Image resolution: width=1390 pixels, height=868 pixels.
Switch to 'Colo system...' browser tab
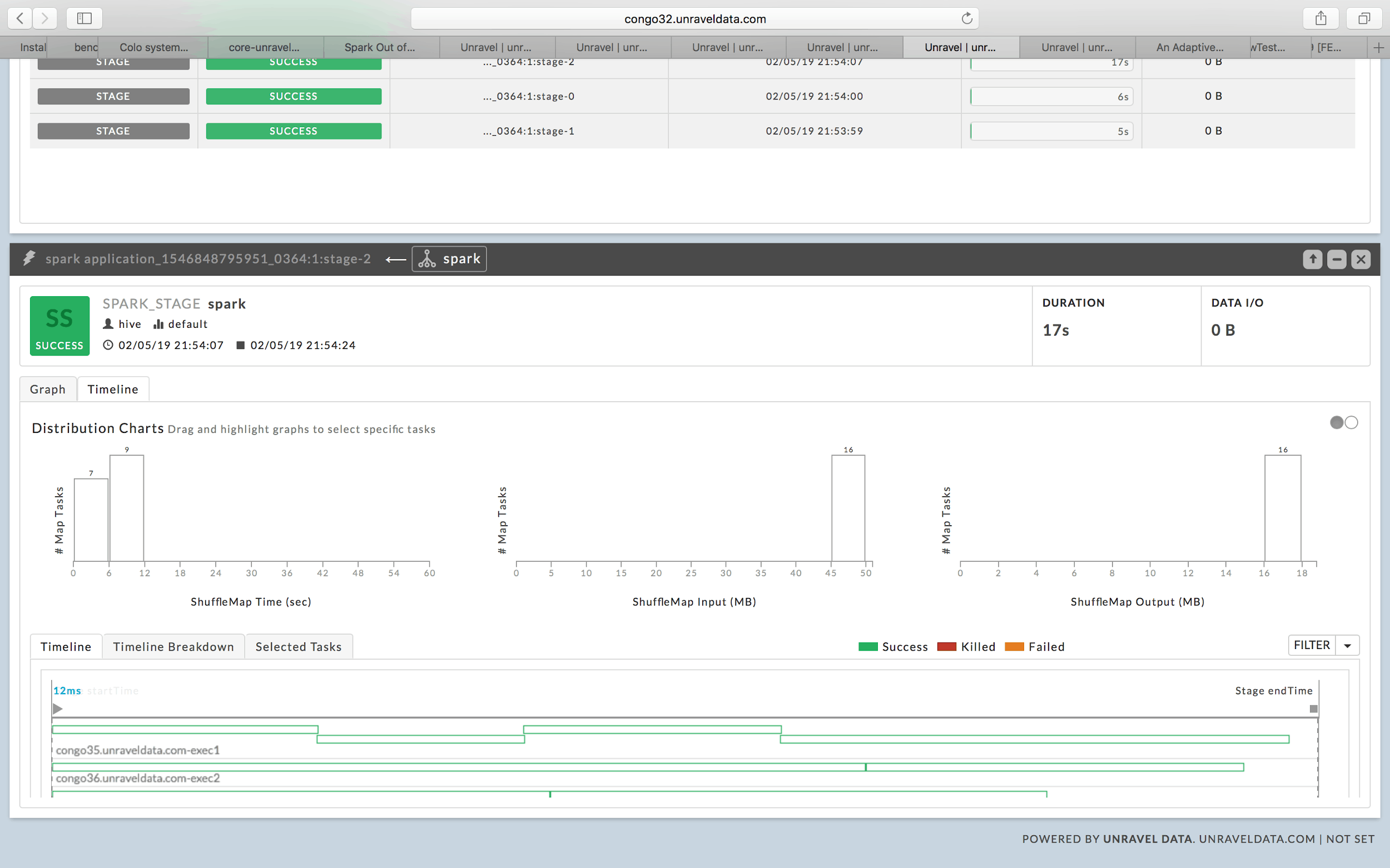pyautogui.click(x=154, y=48)
